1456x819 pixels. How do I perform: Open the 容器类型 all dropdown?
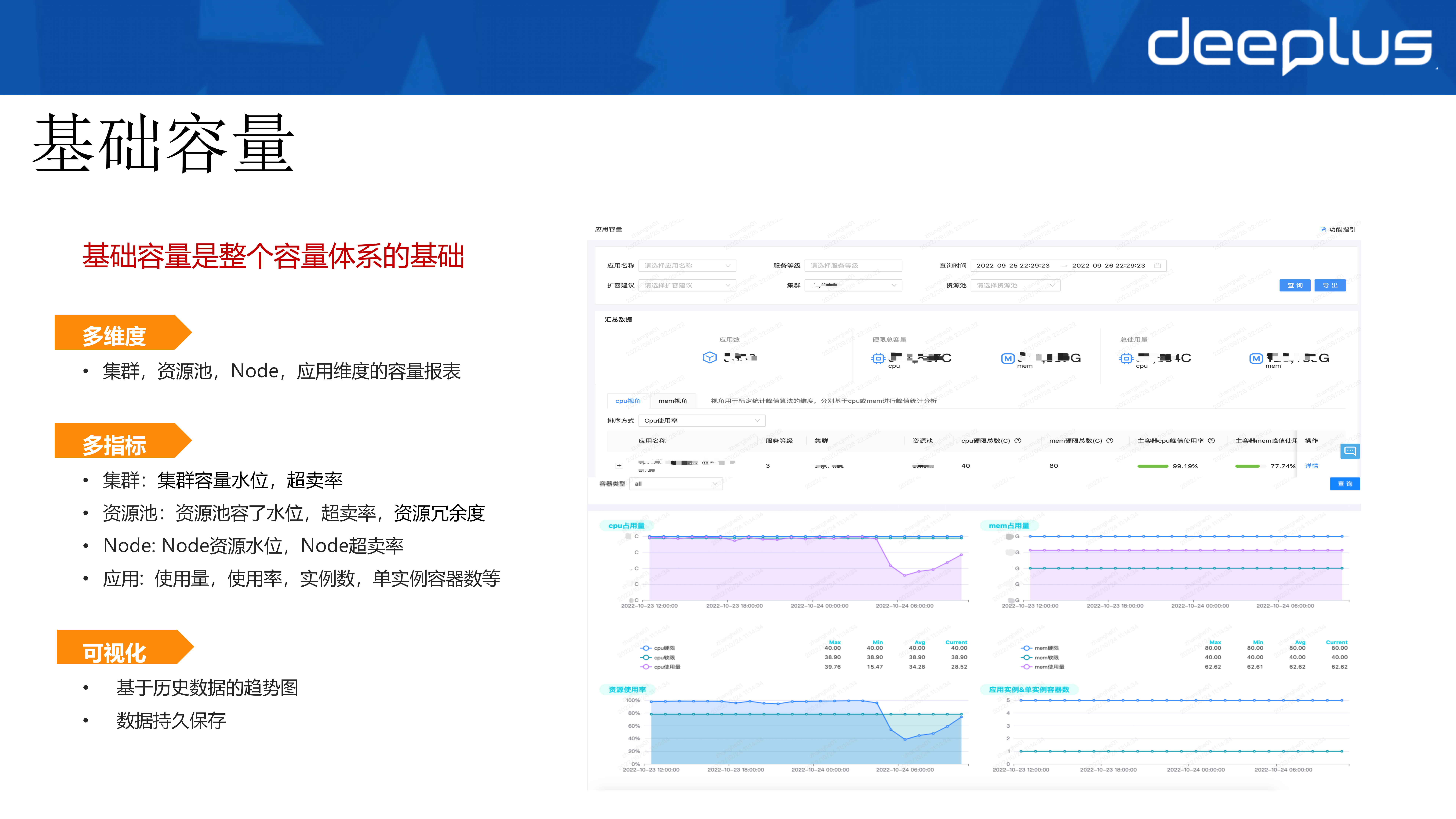[x=676, y=484]
